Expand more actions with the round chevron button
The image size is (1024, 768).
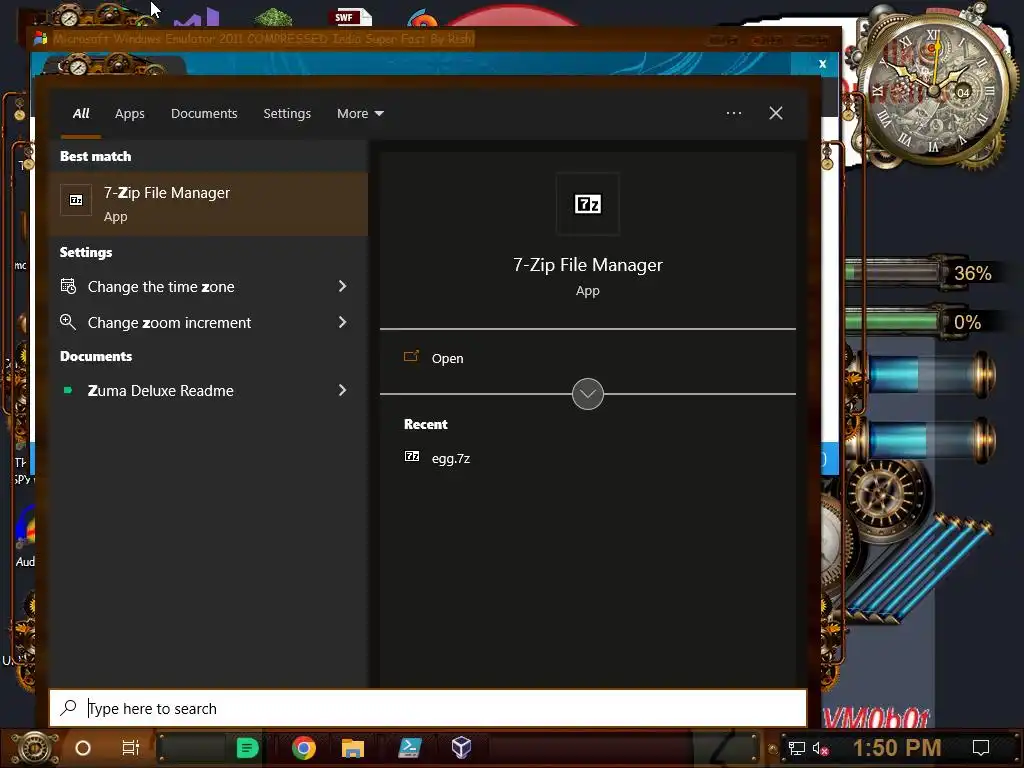(587, 394)
